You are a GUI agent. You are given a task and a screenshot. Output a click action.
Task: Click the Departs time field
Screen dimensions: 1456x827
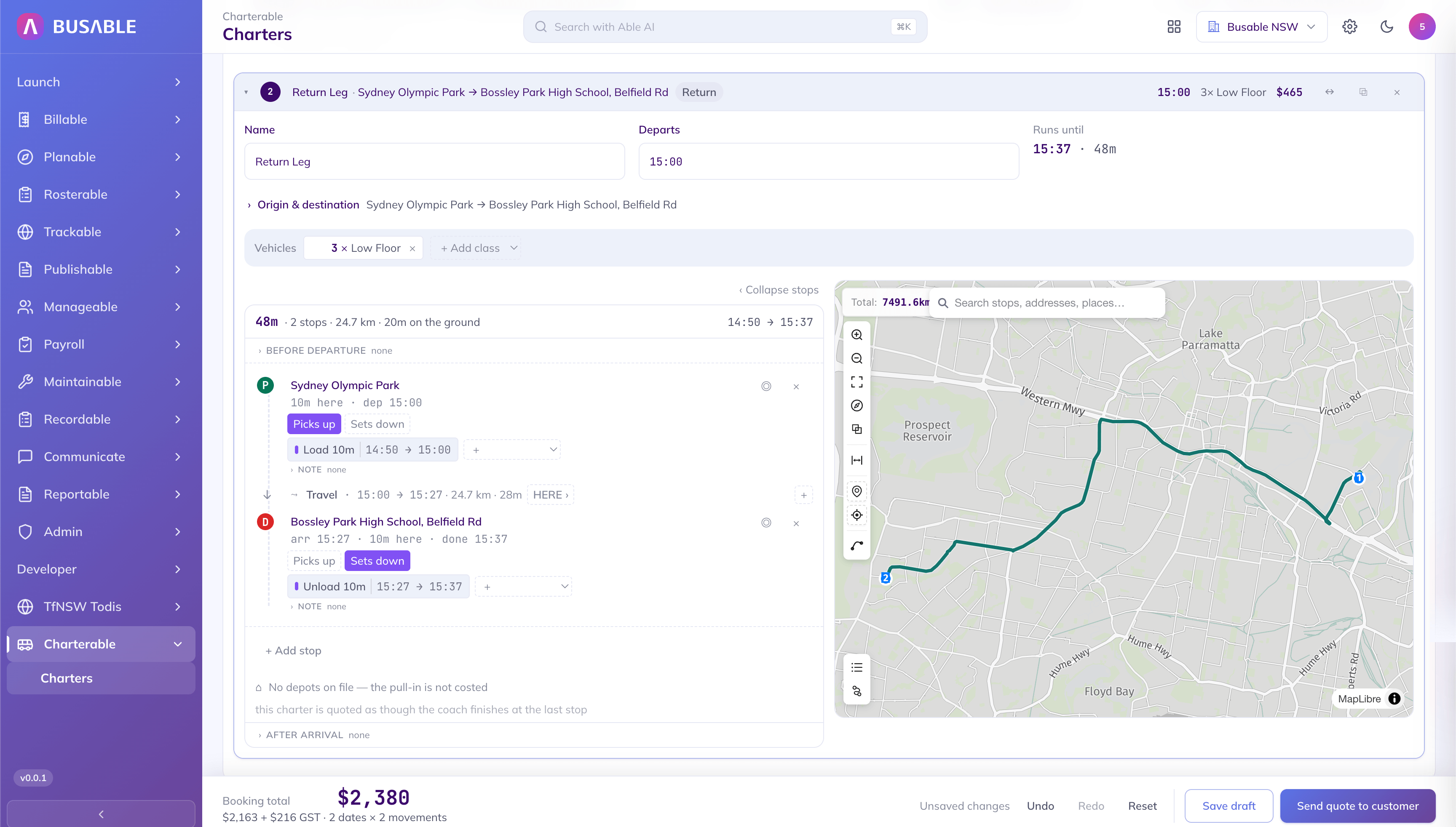829,162
